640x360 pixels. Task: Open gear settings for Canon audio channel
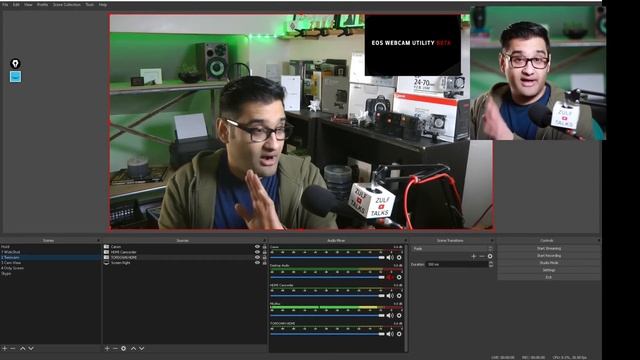coord(399,258)
